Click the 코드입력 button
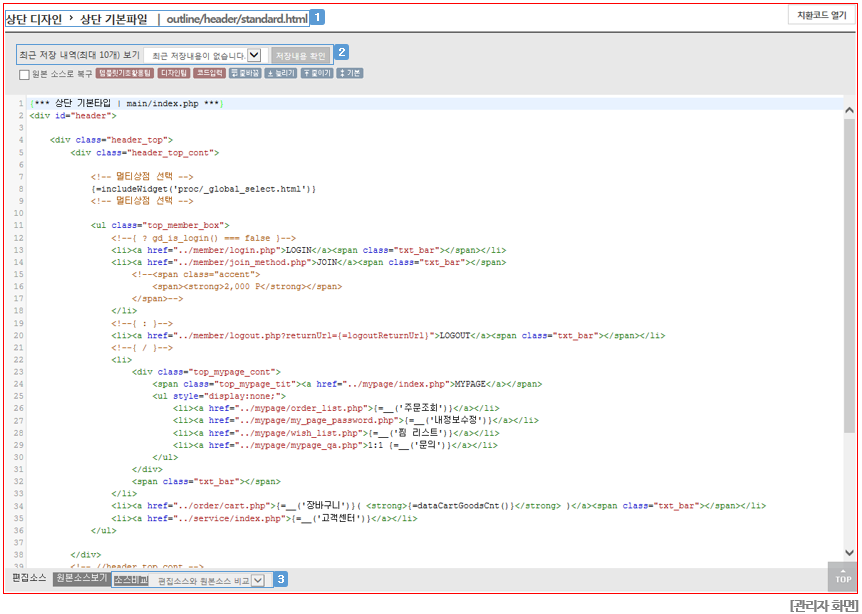The image size is (862, 614). 209,73
